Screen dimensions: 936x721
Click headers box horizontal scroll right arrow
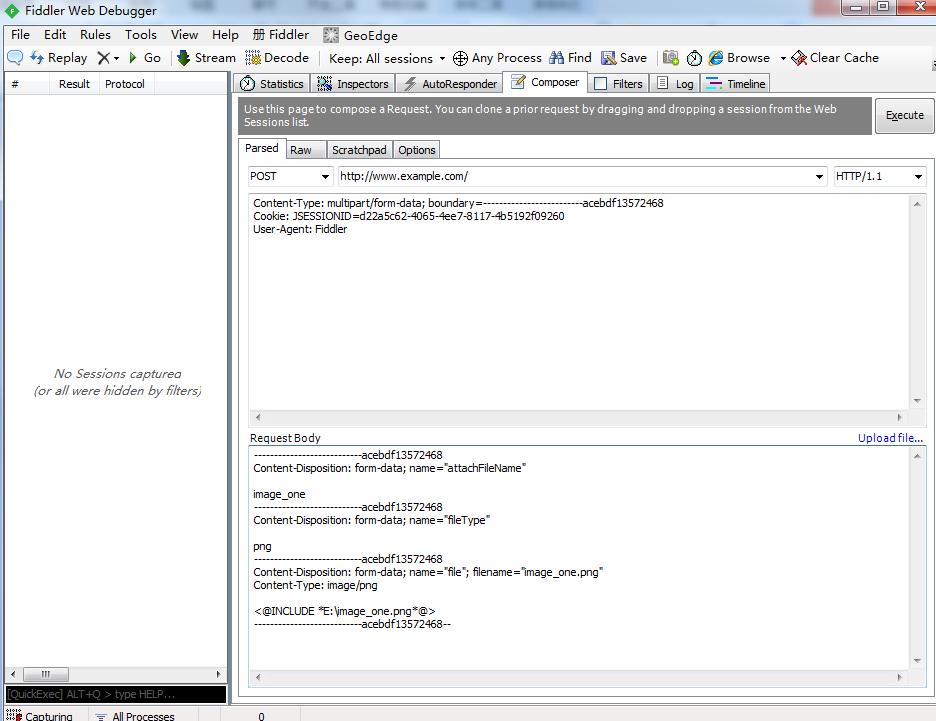(x=900, y=417)
